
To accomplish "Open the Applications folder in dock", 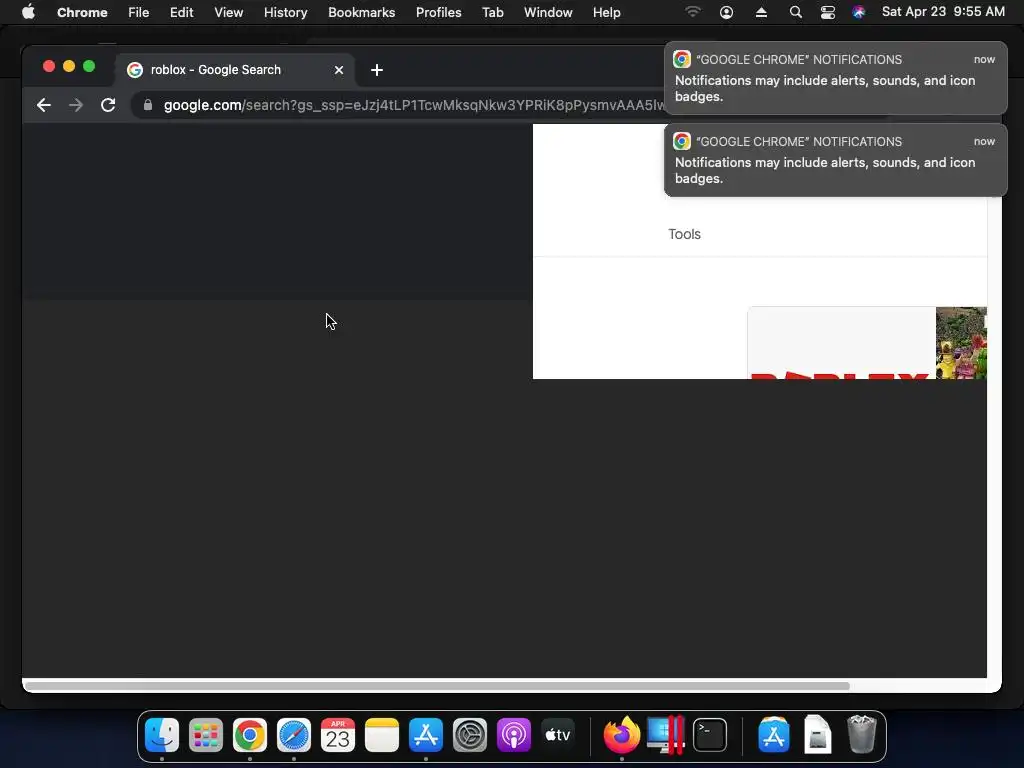I will coord(773,735).
